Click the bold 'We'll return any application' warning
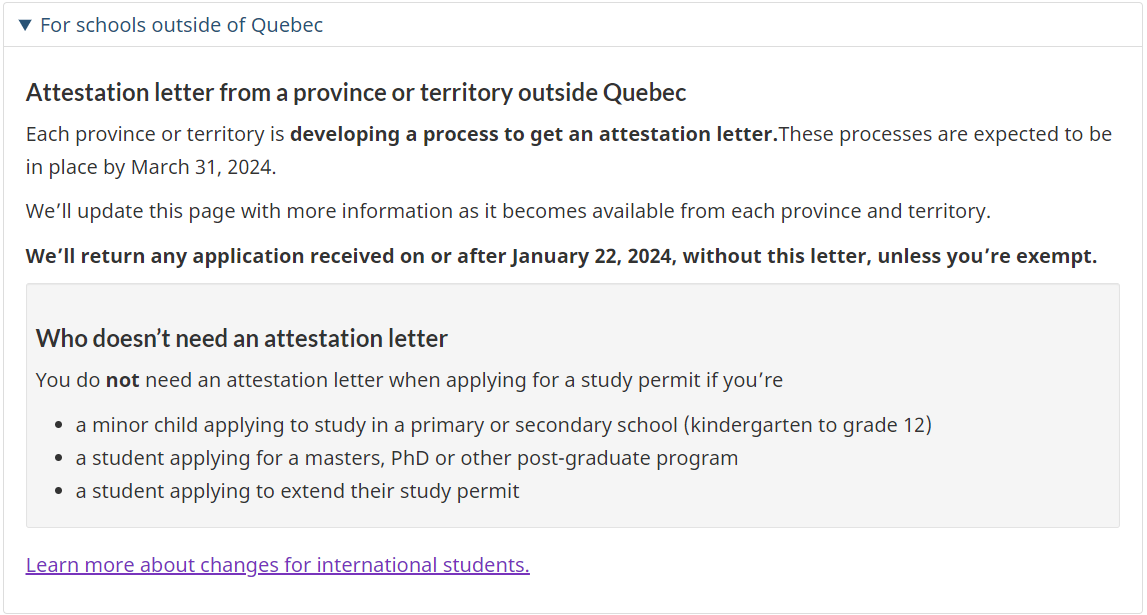Viewport: 1147px width, 615px height. [x=561, y=256]
